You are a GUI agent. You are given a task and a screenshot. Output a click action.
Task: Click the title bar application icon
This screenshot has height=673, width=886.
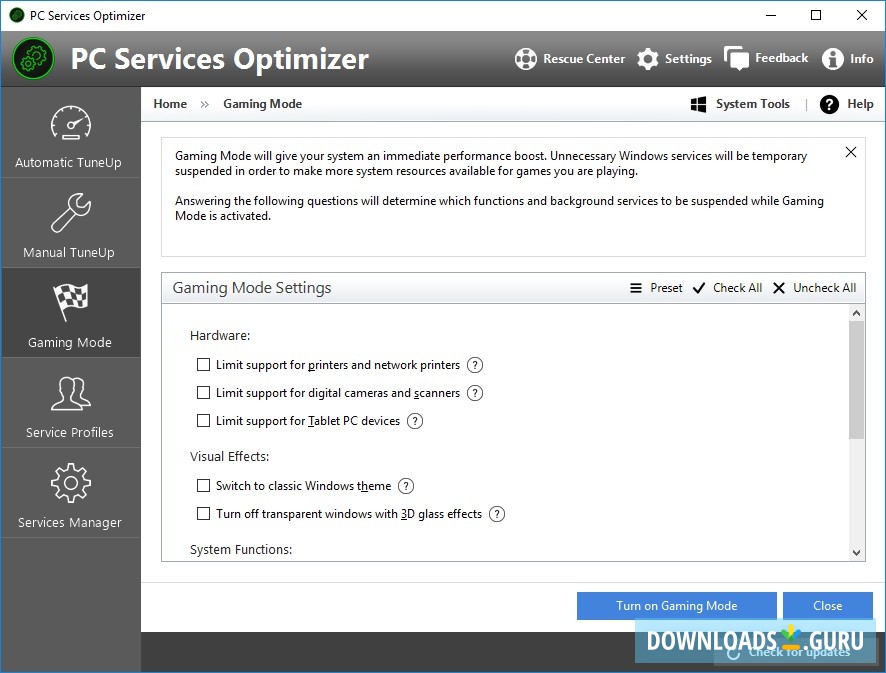pos(17,15)
